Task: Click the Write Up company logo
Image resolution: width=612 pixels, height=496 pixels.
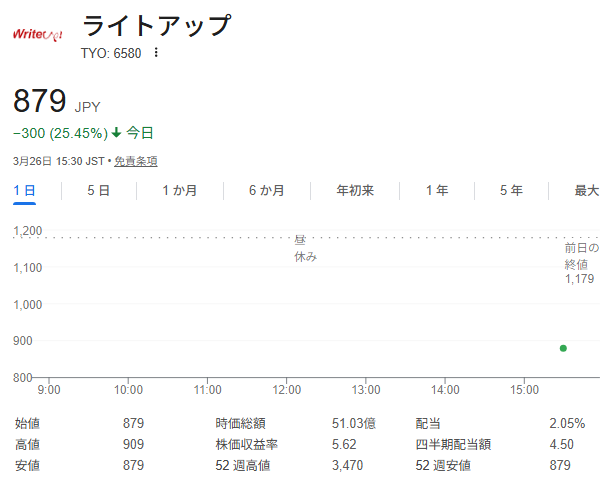Action: 38,35
